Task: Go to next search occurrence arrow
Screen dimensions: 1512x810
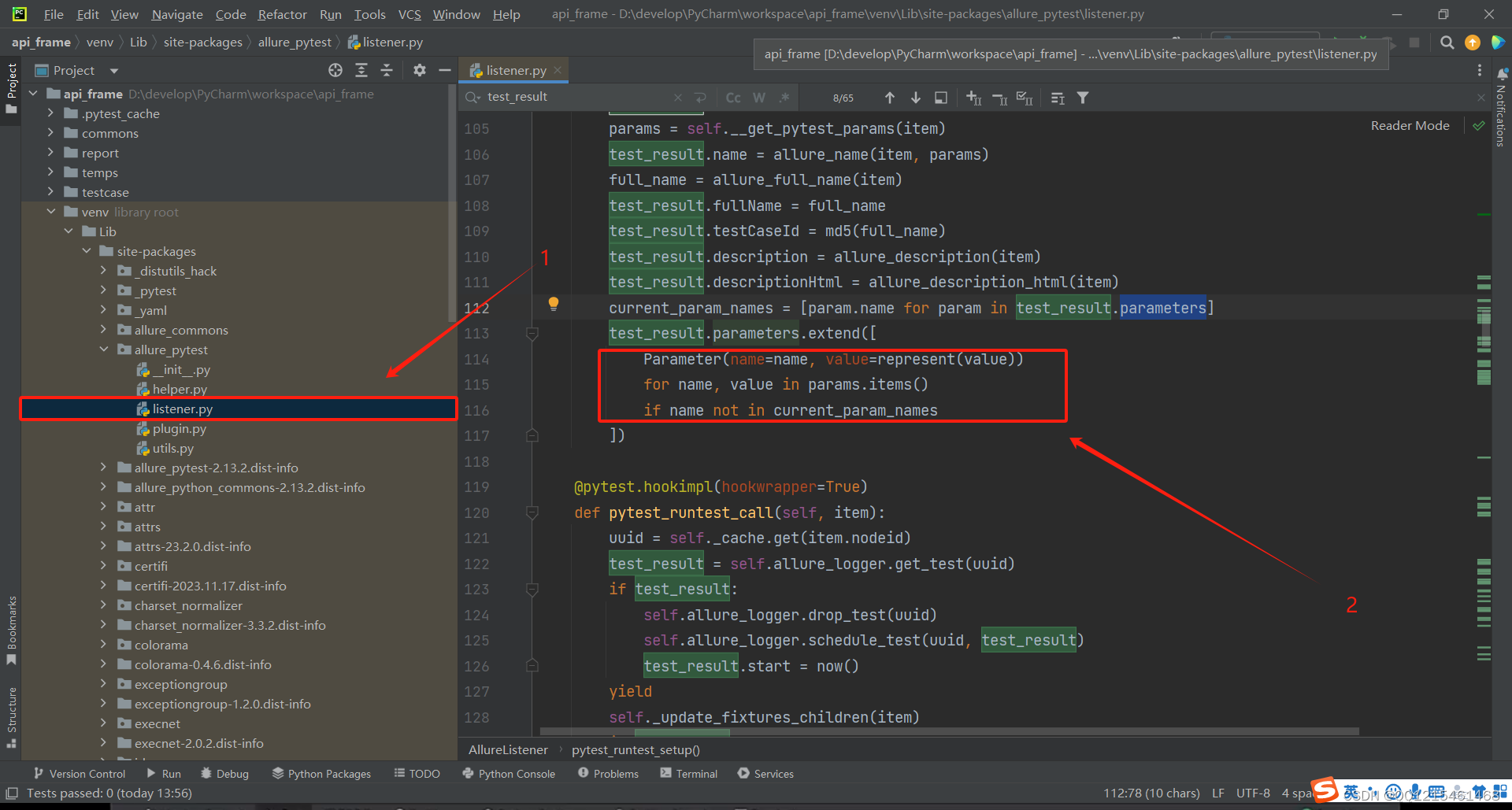Action: (916, 98)
